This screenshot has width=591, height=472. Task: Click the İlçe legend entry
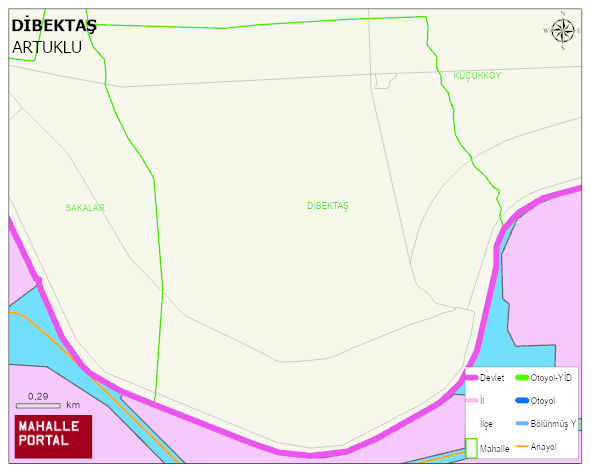pos(486,424)
